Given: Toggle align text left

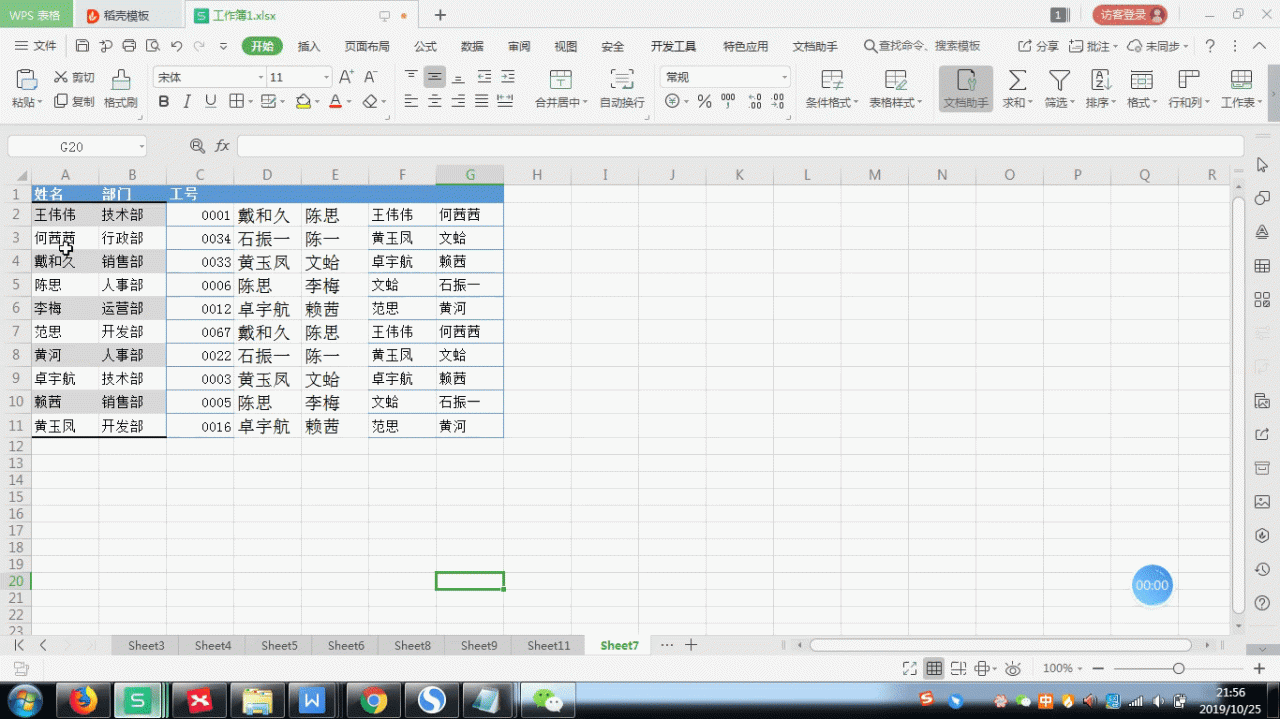Looking at the screenshot, I should [x=411, y=101].
